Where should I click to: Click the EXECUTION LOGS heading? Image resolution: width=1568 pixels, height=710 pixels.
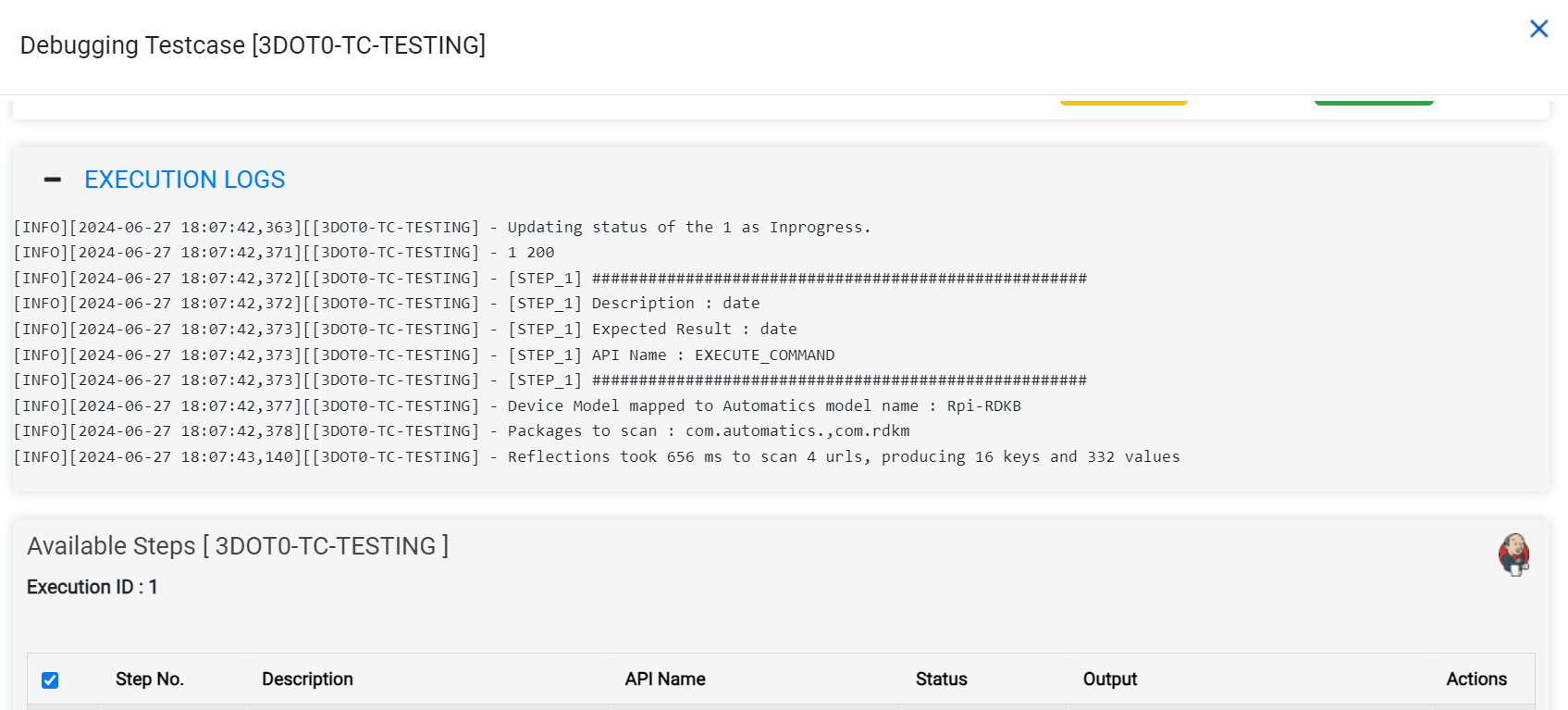click(184, 180)
